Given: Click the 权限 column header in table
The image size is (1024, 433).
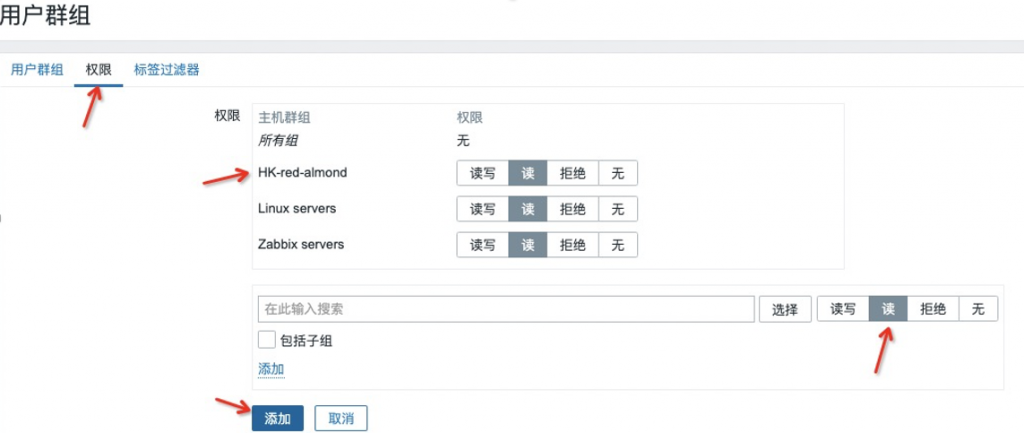Looking at the screenshot, I should 470,118.
